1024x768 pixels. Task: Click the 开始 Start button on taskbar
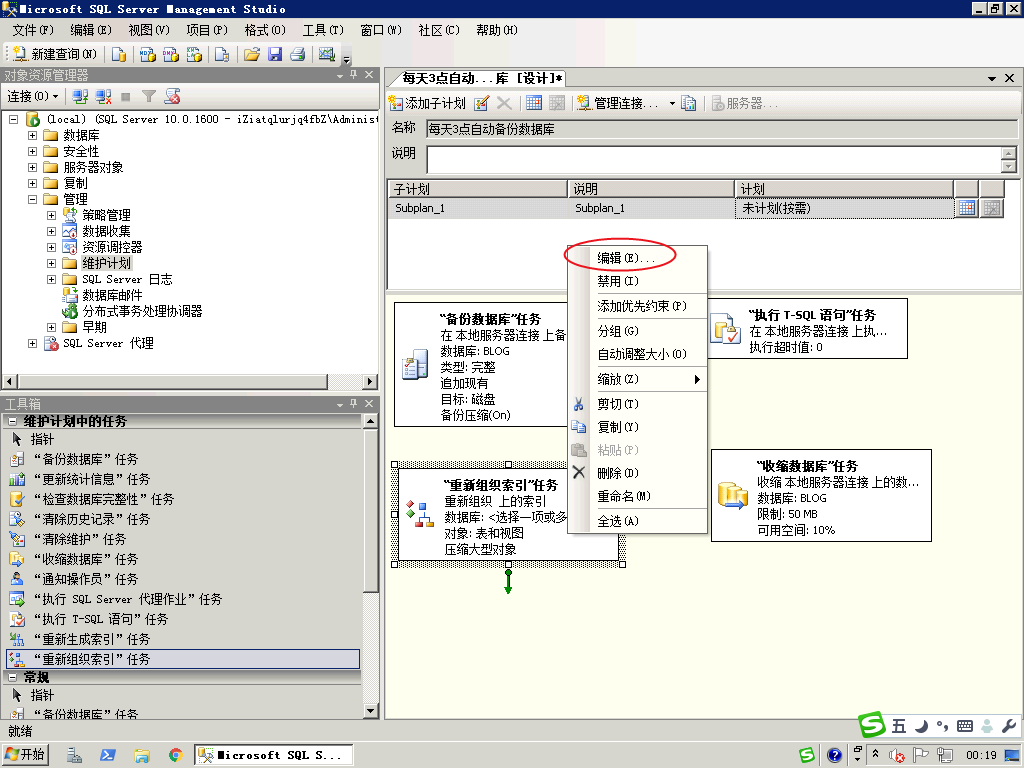click(25, 755)
